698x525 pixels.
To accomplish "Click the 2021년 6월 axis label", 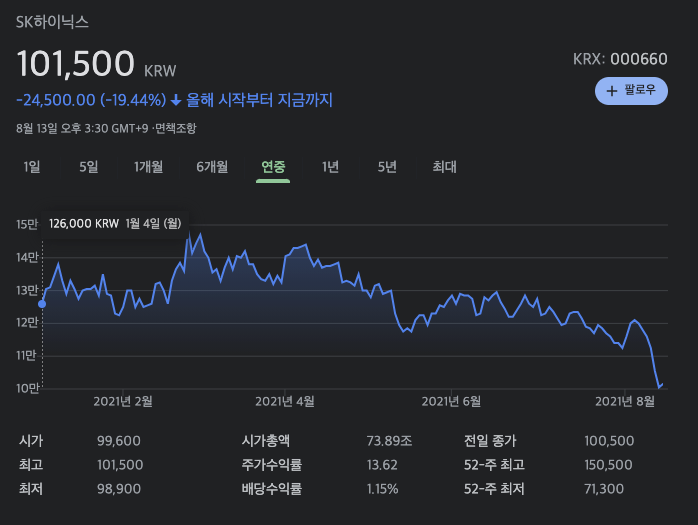I will [451, 401].
